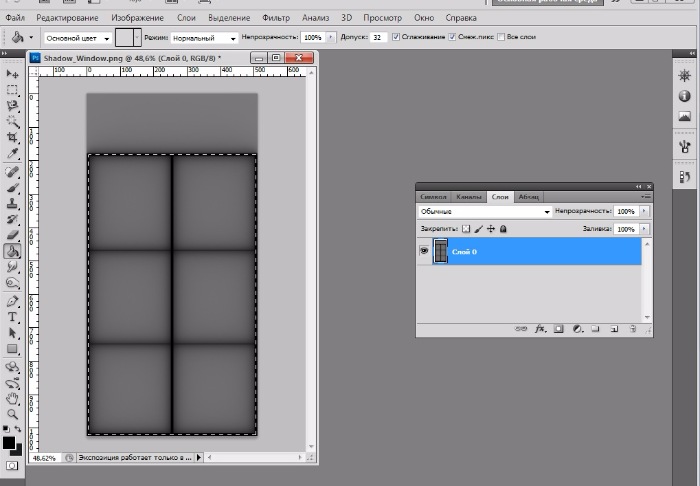Hide layer Слой 0 with eye icon

pos(424,252)
